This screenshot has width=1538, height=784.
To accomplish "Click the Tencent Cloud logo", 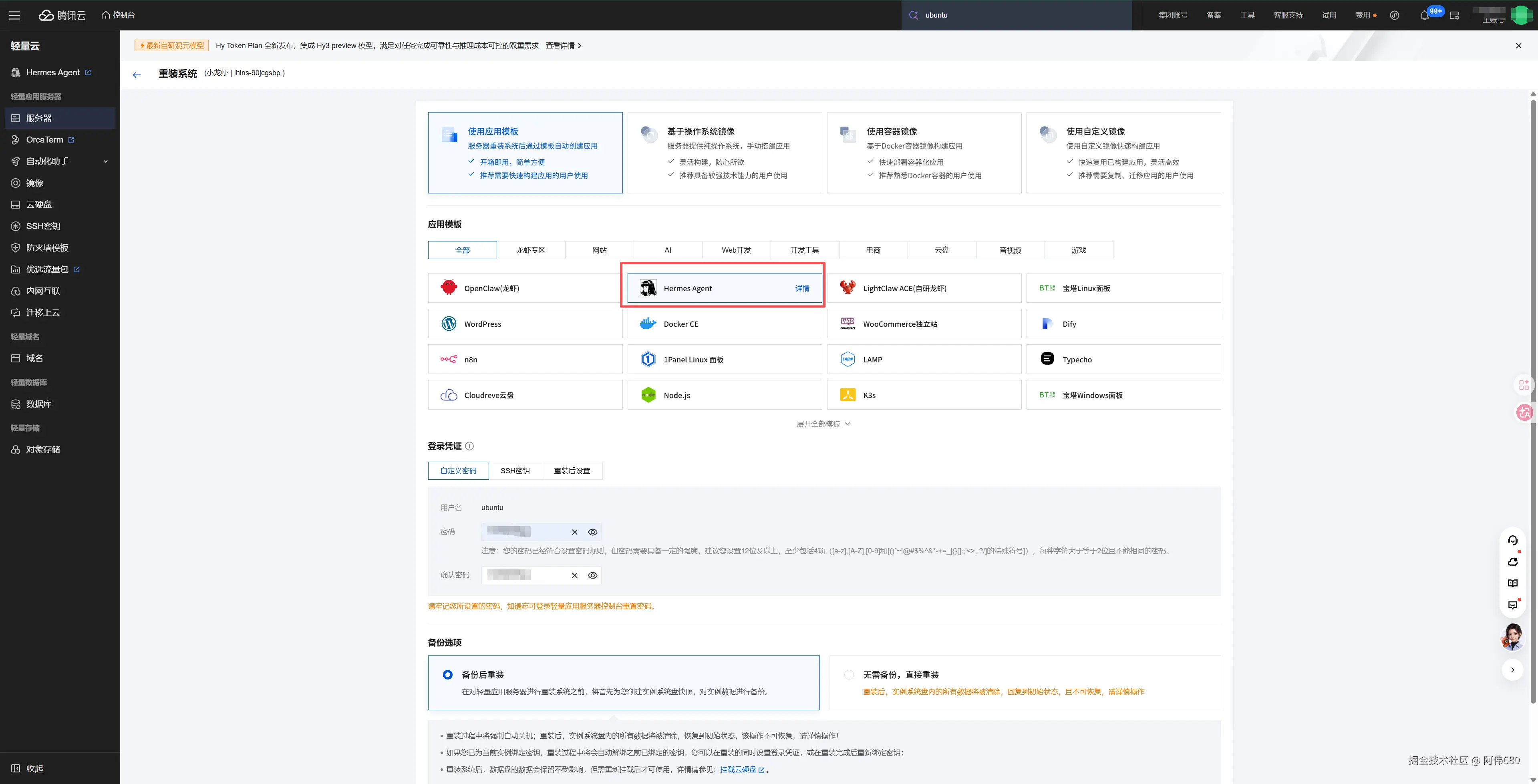I will pos(62,15).
